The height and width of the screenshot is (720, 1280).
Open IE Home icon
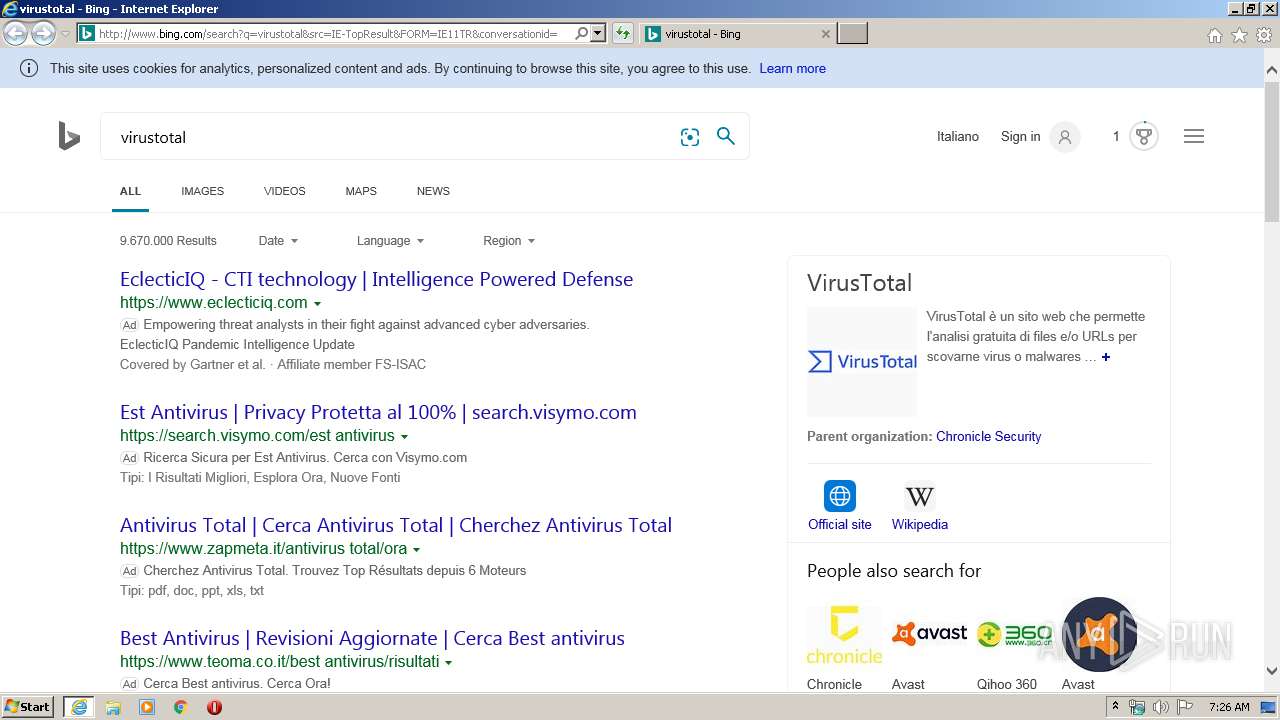click(x=1214, y=35)
